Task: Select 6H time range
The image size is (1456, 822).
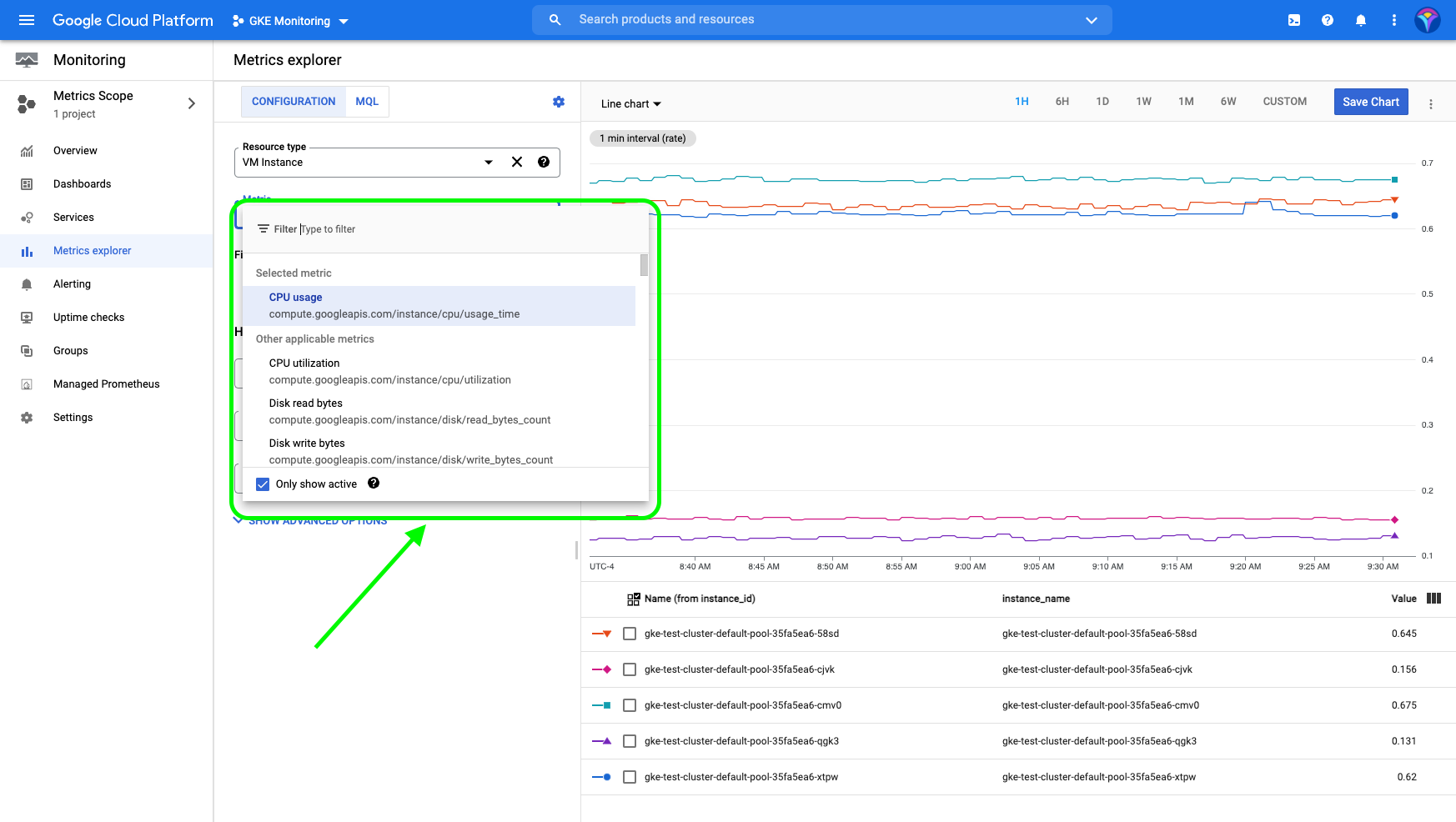Action: pyautogui.click(x=1062, y=102)
